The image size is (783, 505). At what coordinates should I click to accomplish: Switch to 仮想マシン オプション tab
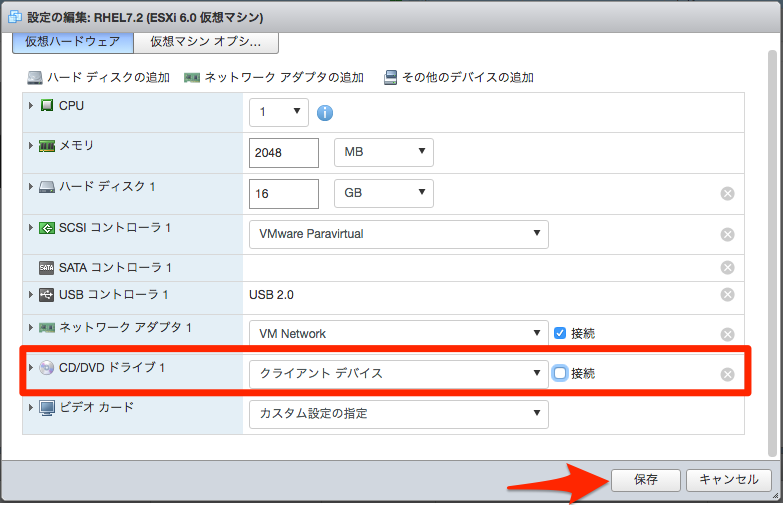click(x=206, y=42)
